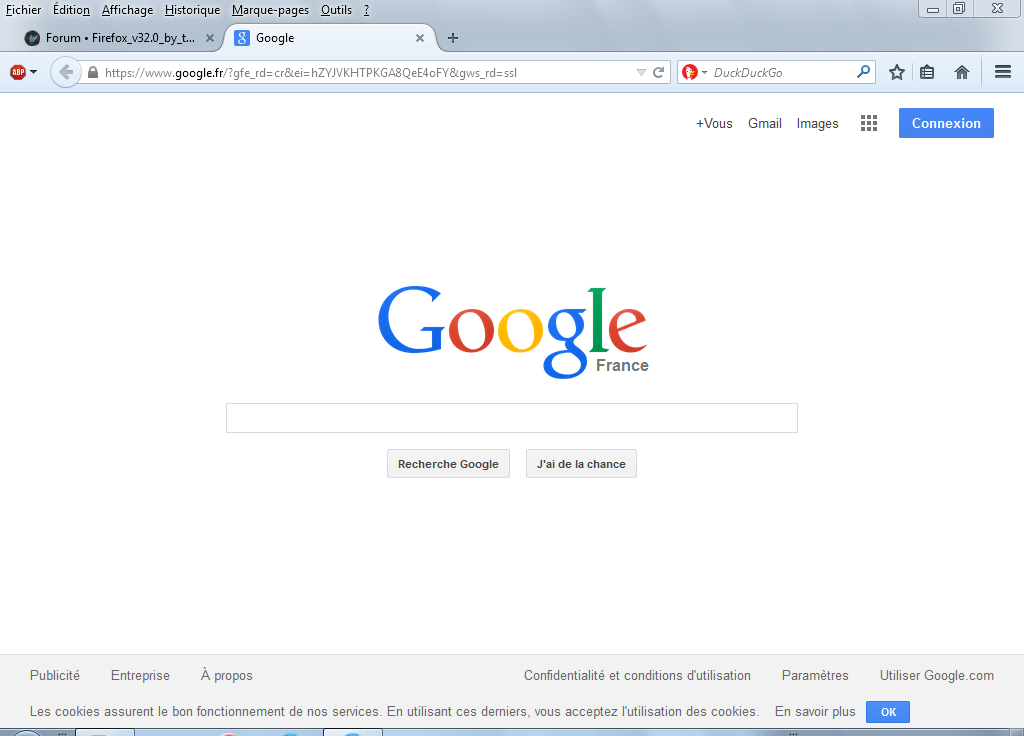Open the Fichier menu
The height and width of the screenshot is (736, 1024).
(24, 10)
